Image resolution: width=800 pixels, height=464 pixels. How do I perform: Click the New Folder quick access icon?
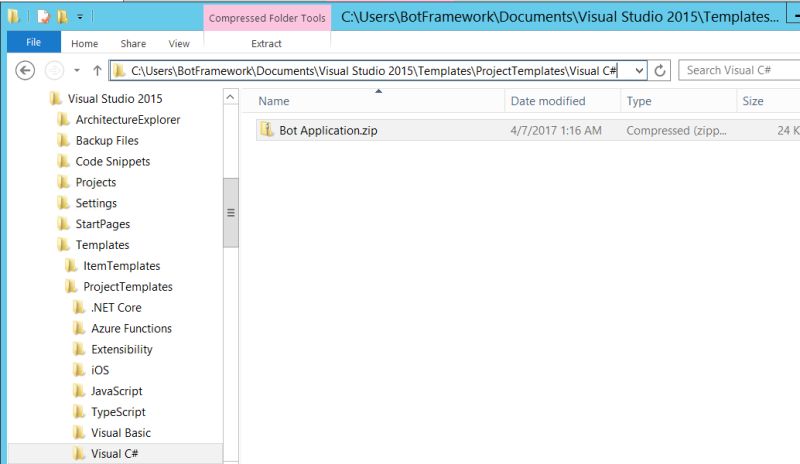(63, 17)
